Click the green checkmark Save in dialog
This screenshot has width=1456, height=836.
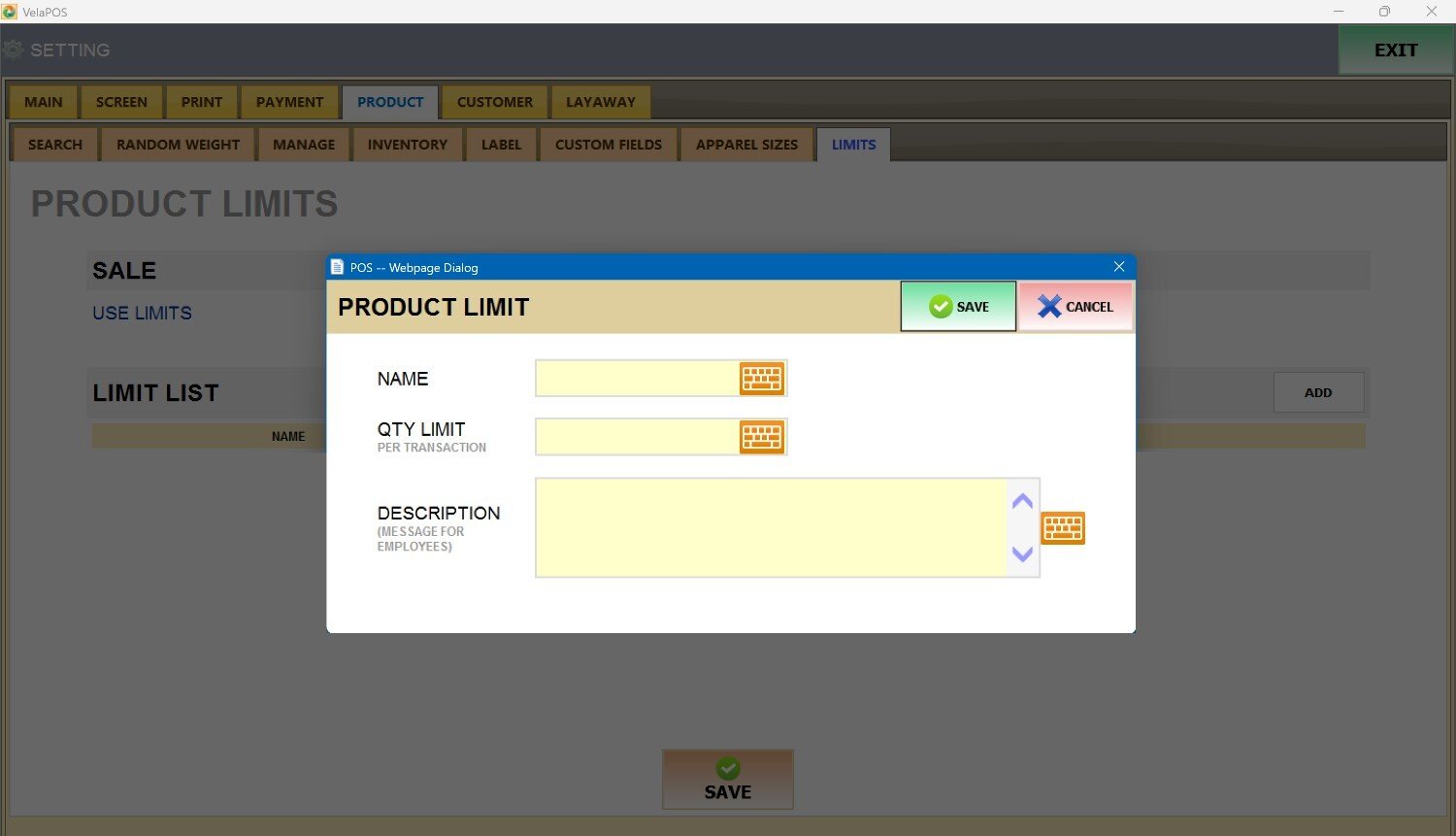(958, 307)
